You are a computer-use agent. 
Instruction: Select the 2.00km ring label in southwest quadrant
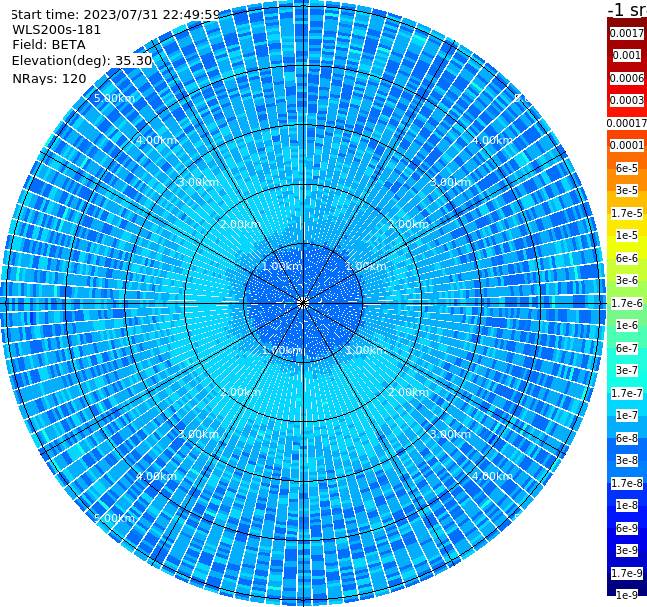point(241,392)
